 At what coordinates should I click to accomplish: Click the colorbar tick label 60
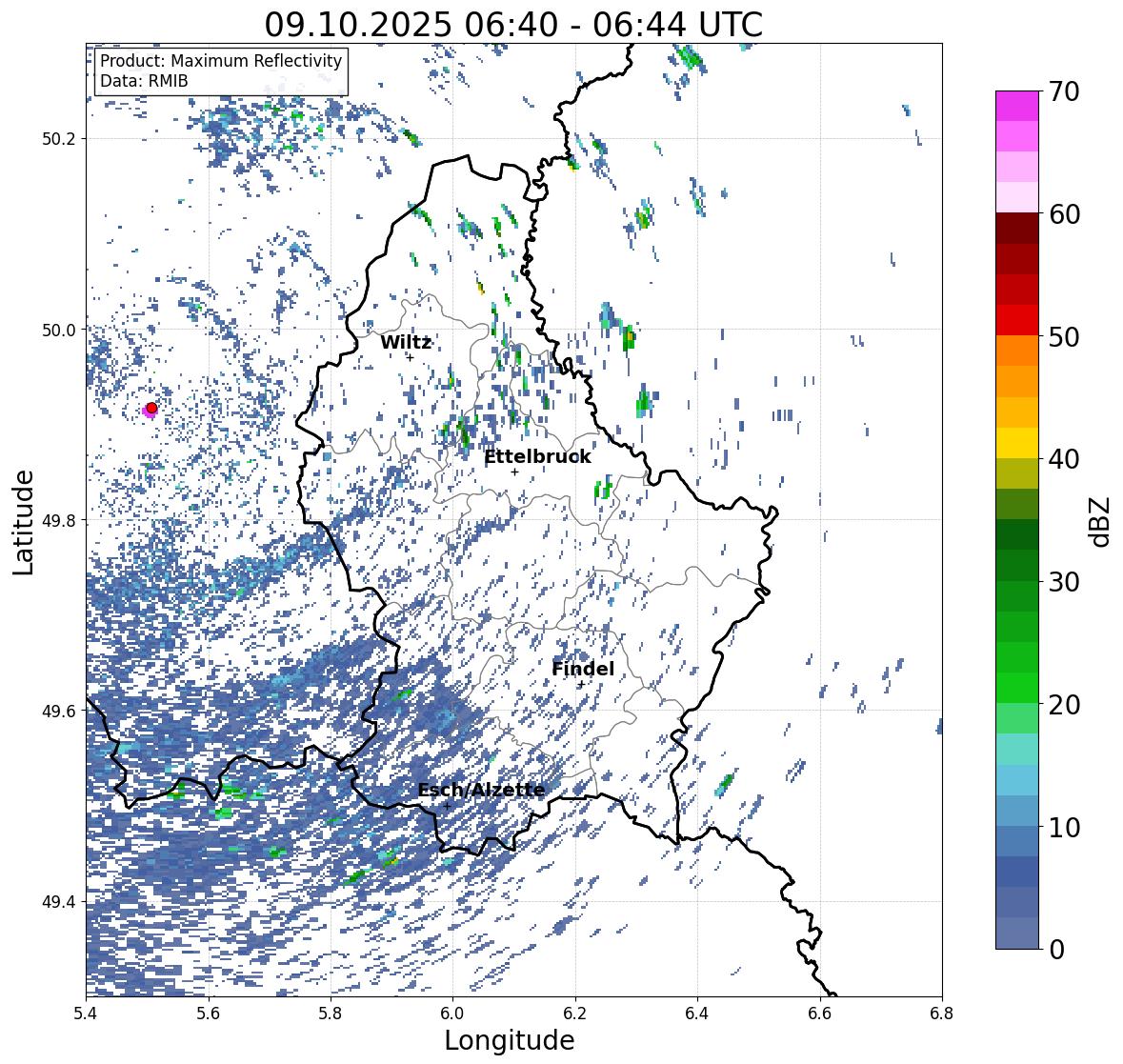click(1064, 214)
